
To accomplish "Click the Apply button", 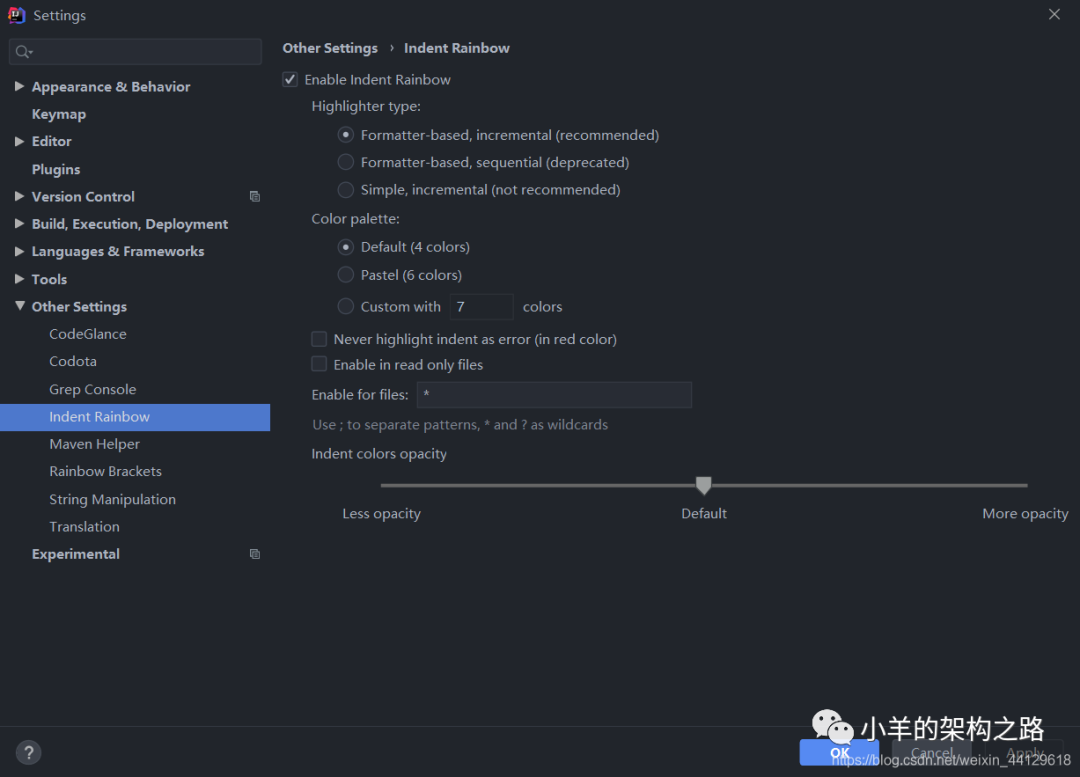I will pyautogui.click(x=1024, y=752).
